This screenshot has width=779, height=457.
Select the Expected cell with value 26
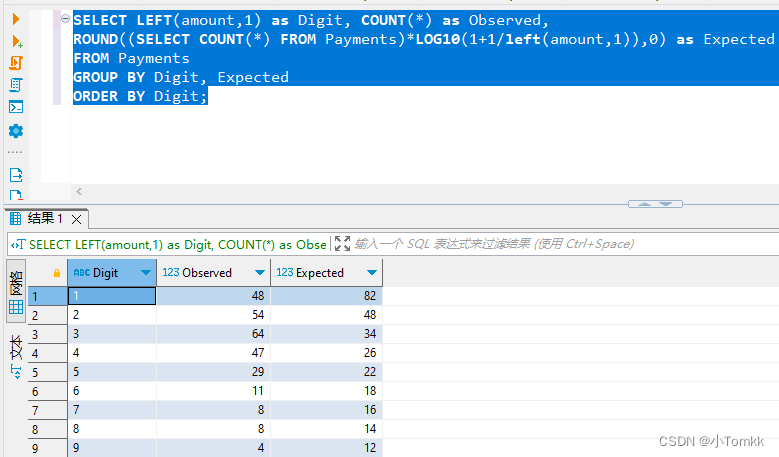pyautogui.click(x=326, y=353)
